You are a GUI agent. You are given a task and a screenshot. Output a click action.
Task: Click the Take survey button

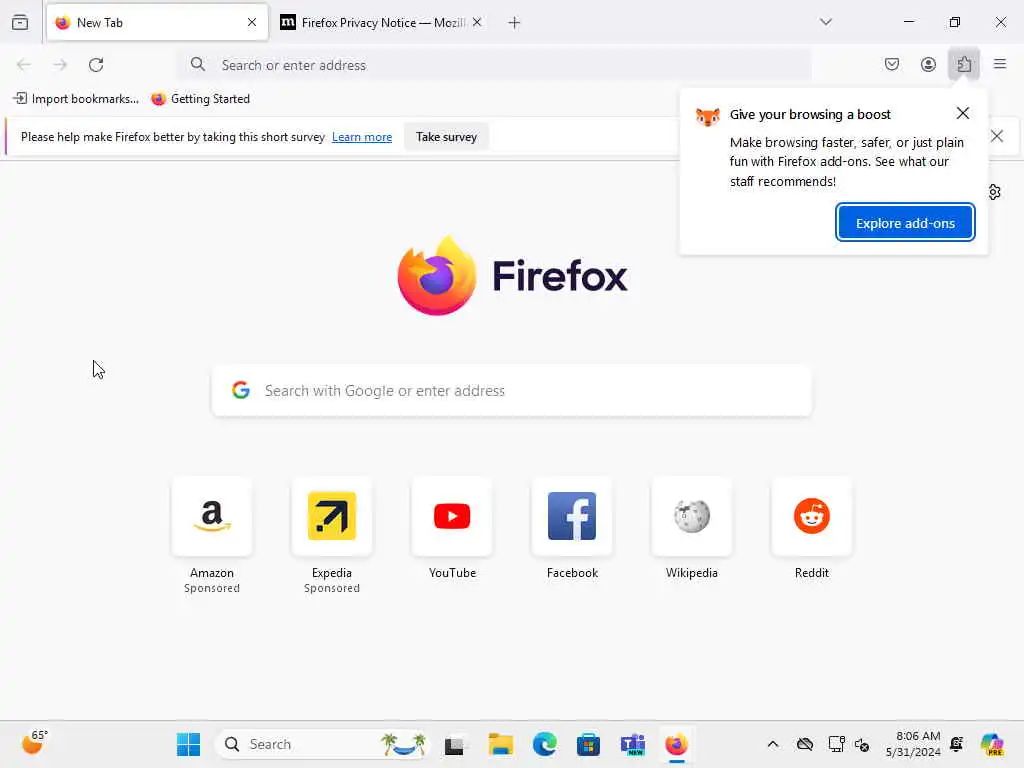click(446, 137)
